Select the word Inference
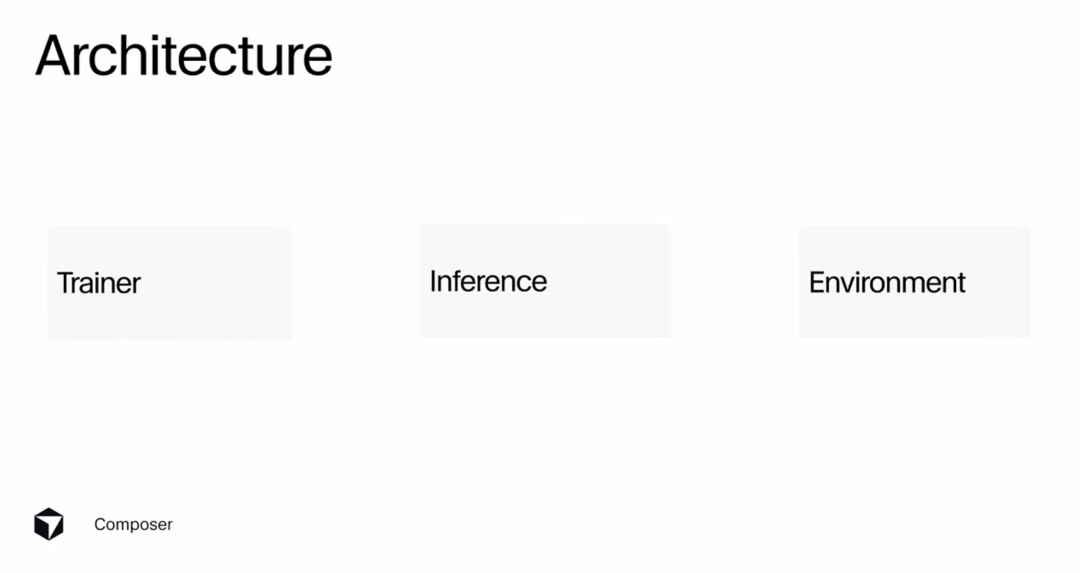Viewport: 1080px width, 573px height. 488,281
